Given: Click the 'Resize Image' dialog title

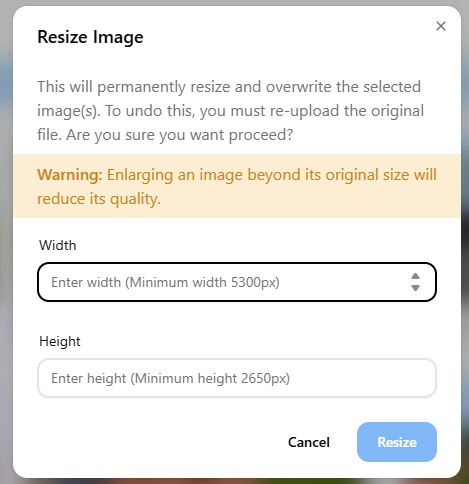Looking at the screenshot, I should [x=90, y=37].
